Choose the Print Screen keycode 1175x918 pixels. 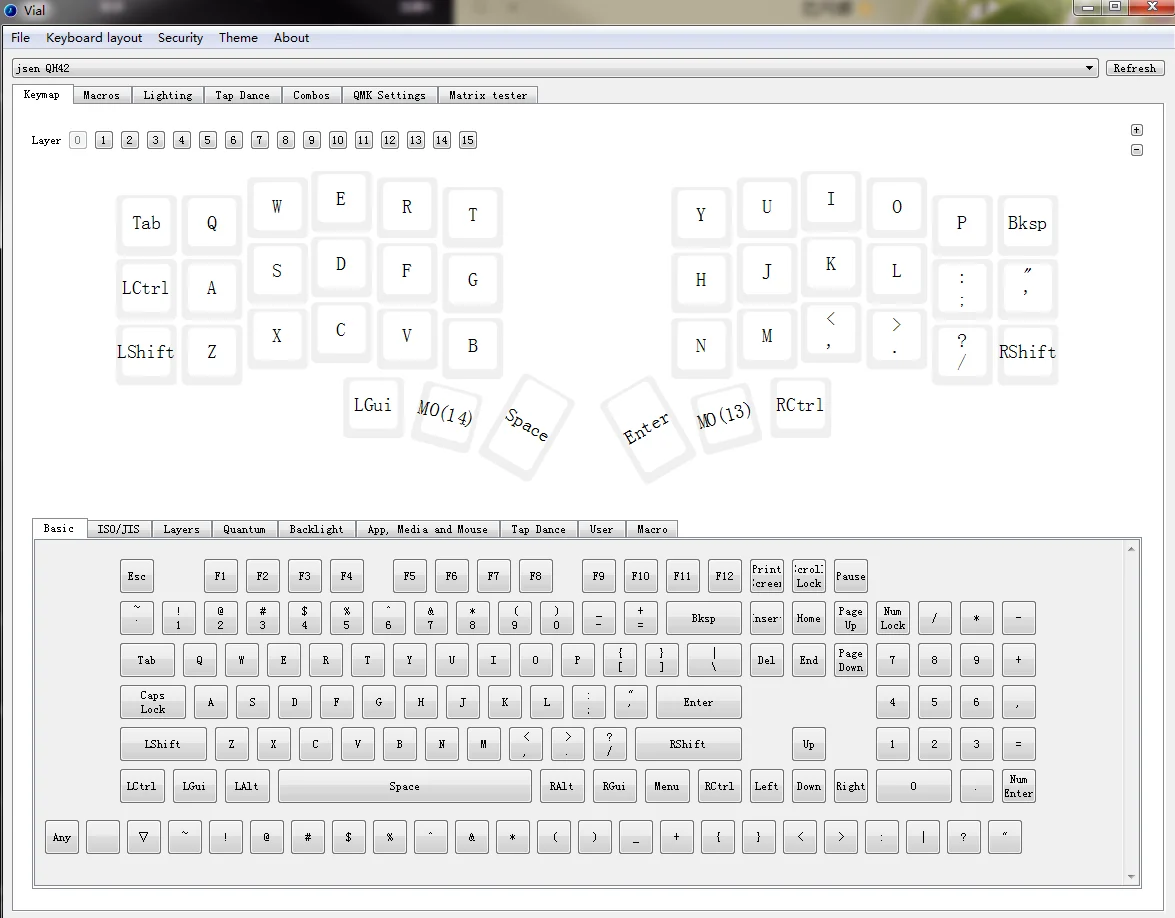(x=767, y=576)
